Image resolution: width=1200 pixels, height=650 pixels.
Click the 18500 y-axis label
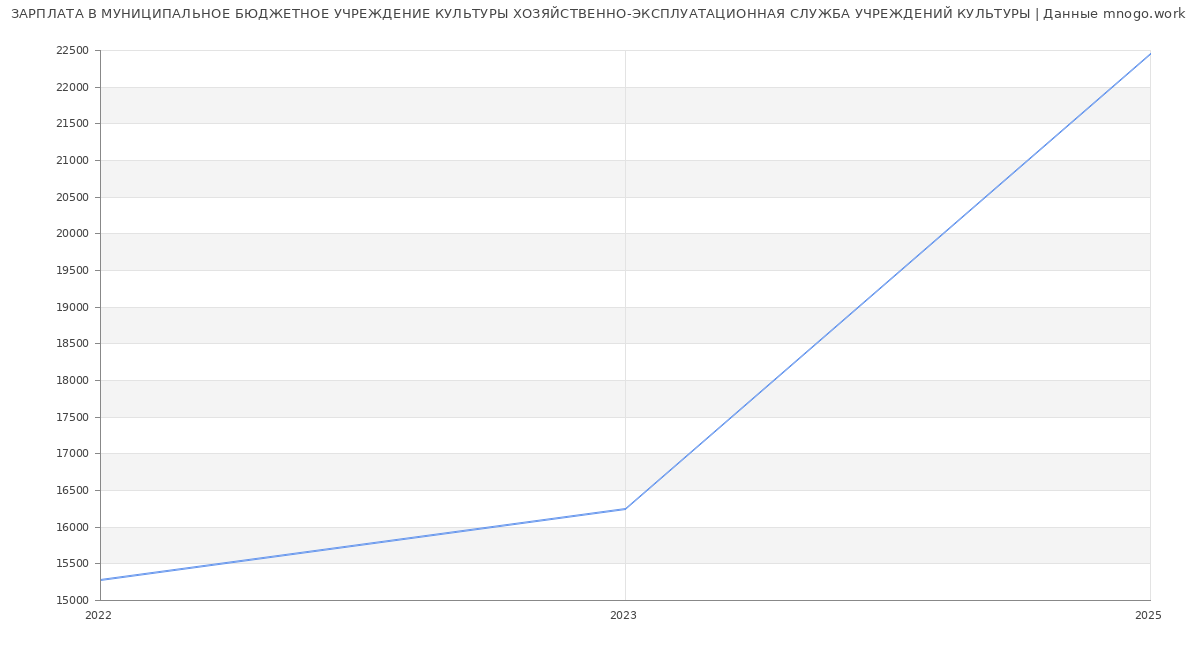click(72, 344)
